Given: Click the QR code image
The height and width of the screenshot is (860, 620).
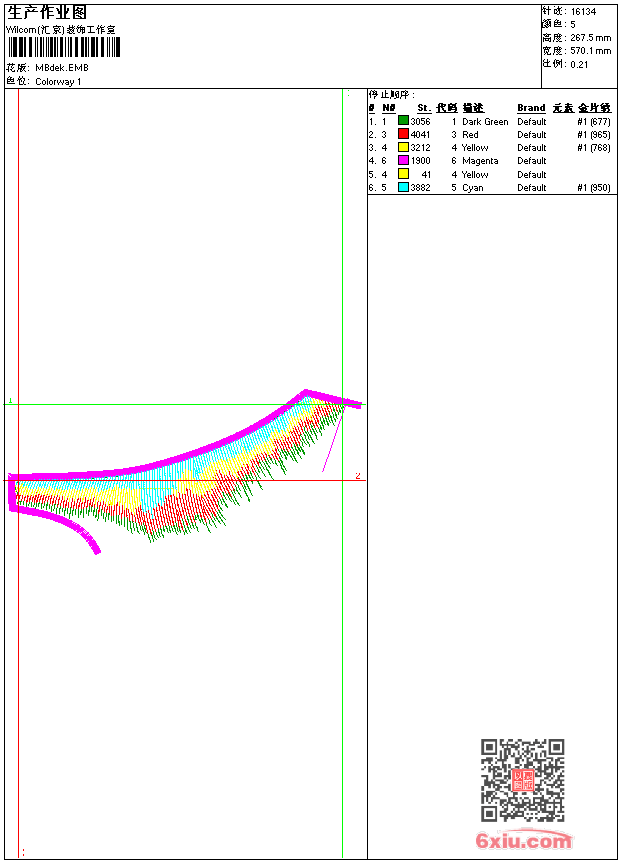Looking at the screenshot, I should [522, 780].
